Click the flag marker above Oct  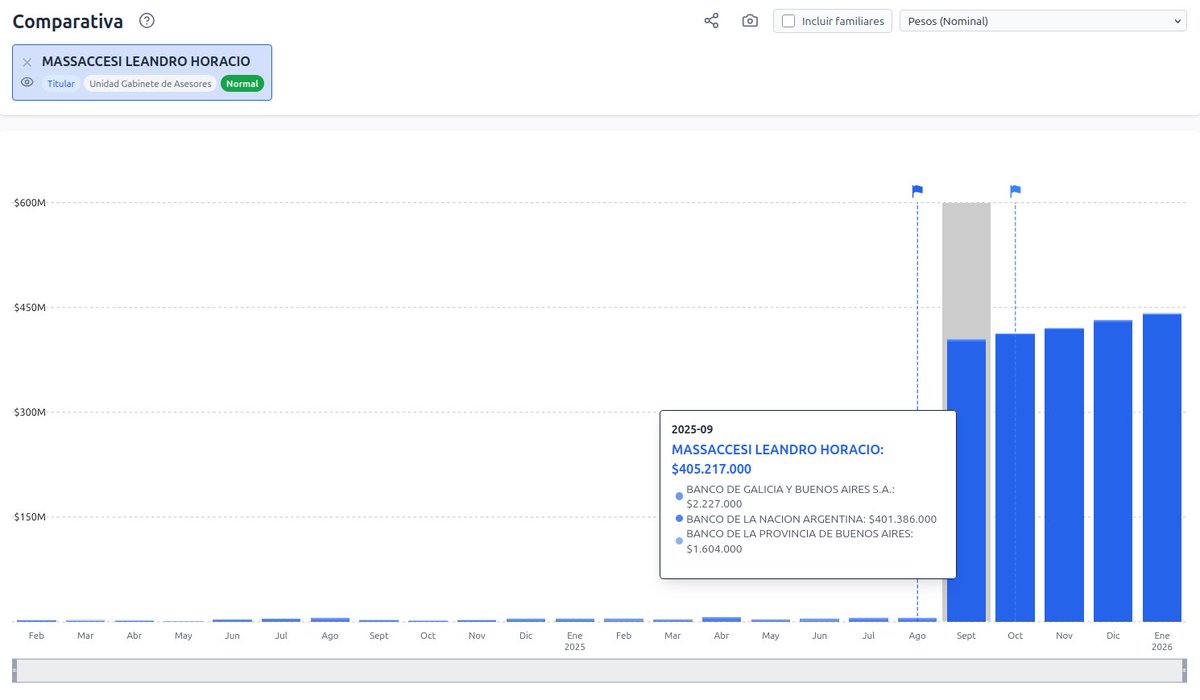coord(1015,190)
